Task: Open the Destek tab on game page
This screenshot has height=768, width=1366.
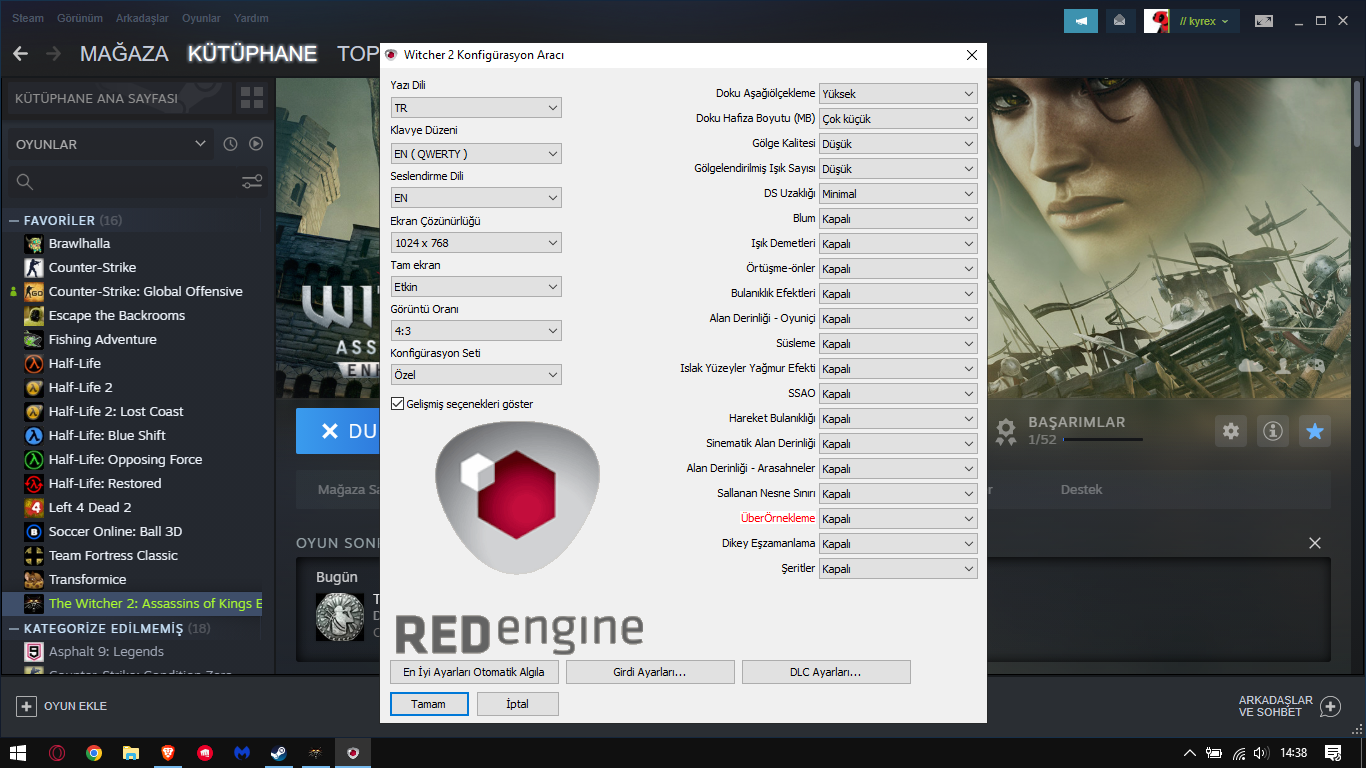Action: coord(1081,489)
